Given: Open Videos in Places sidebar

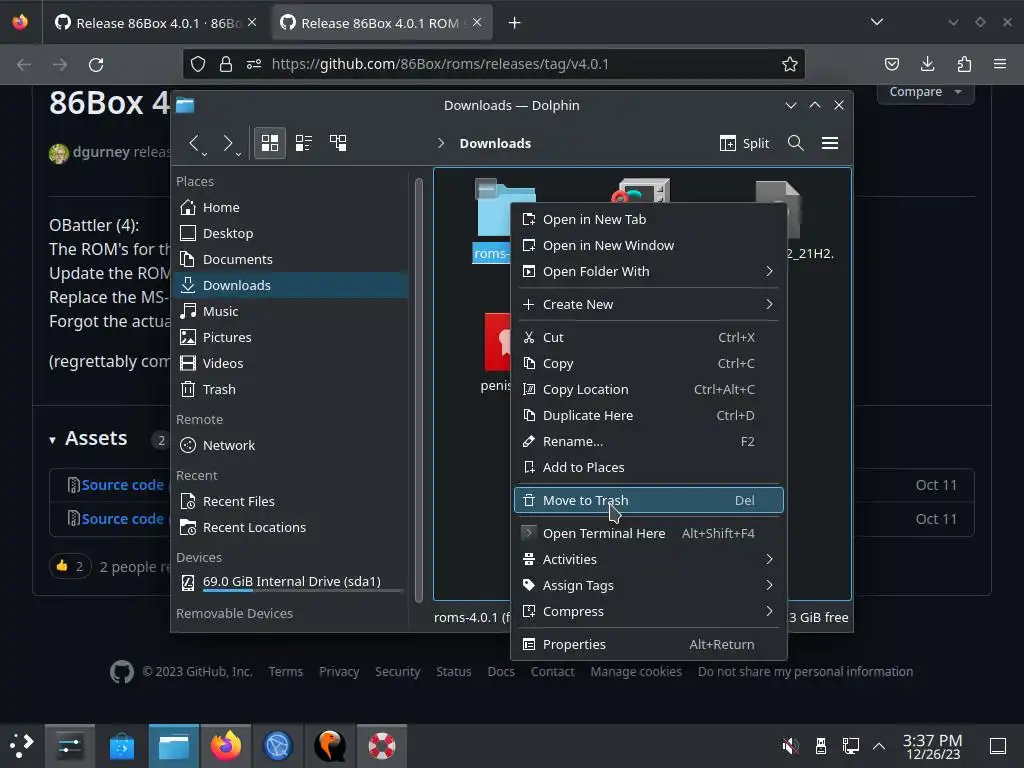Looking at the screenshot, I should coord(291,363).
